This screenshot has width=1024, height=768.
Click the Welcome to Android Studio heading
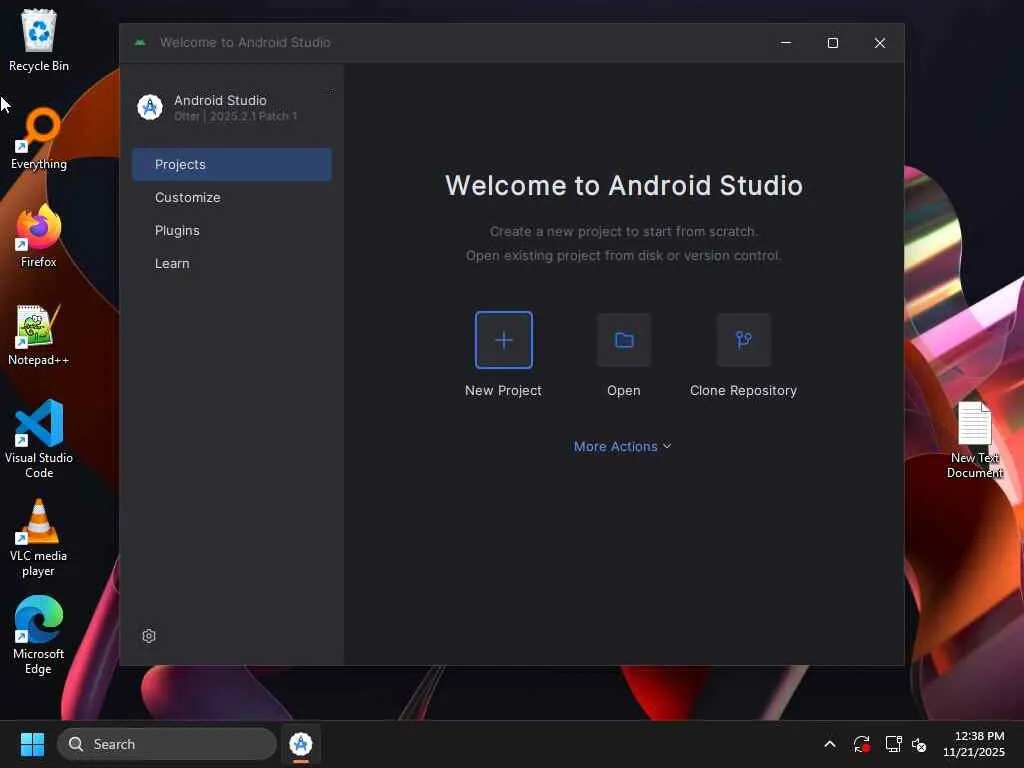coord(624,185)
